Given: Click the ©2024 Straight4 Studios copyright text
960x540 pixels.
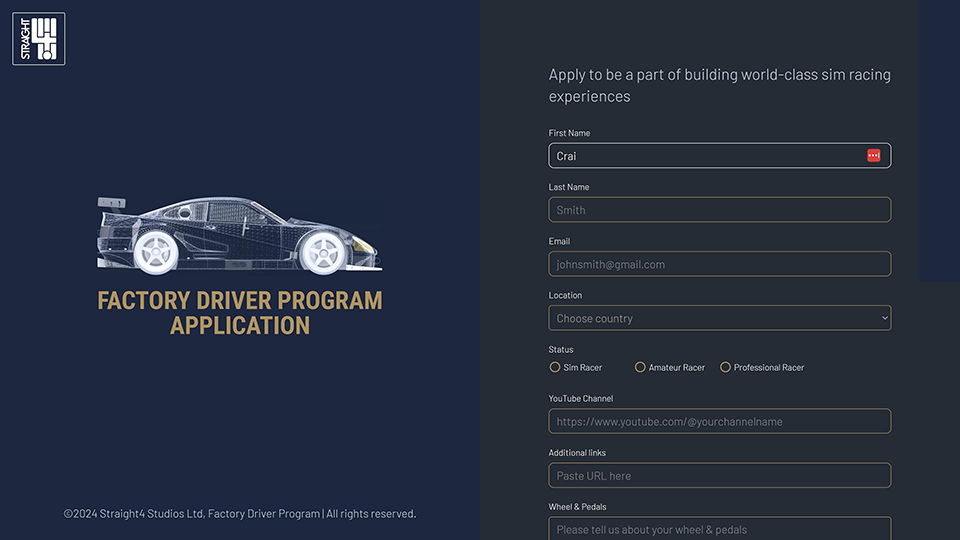Looking at the screenshot, I should pyautogui.click(x=240, y=514).
